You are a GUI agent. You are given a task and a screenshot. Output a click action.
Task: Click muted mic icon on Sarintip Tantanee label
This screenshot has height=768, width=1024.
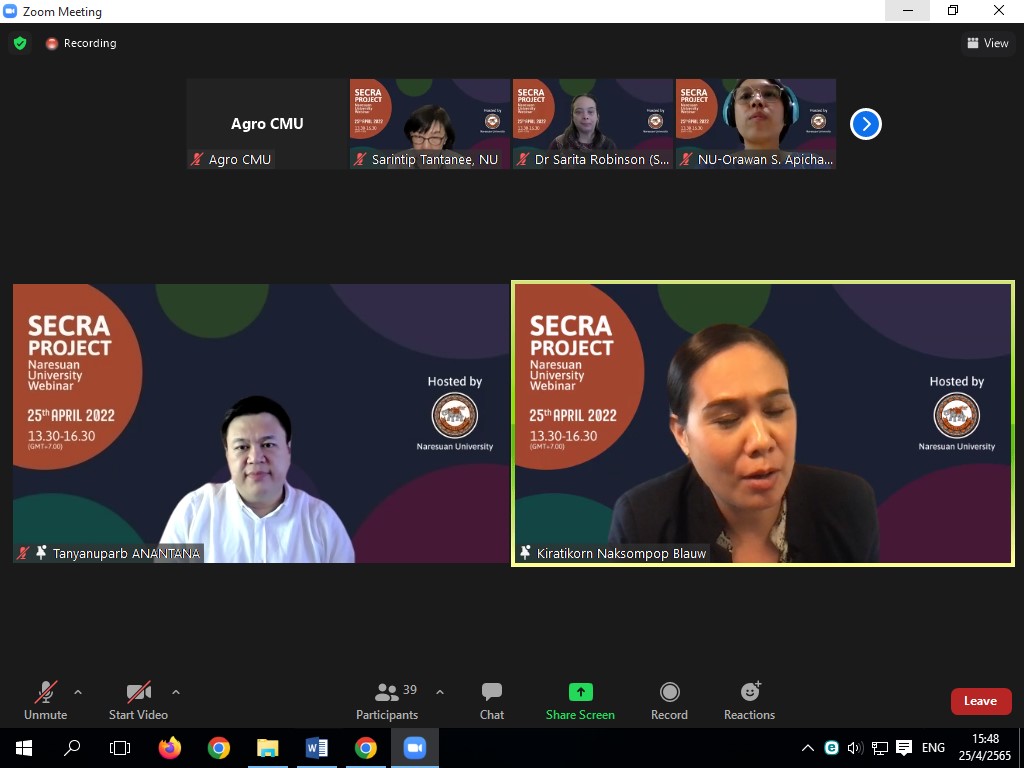click(360, 159)
